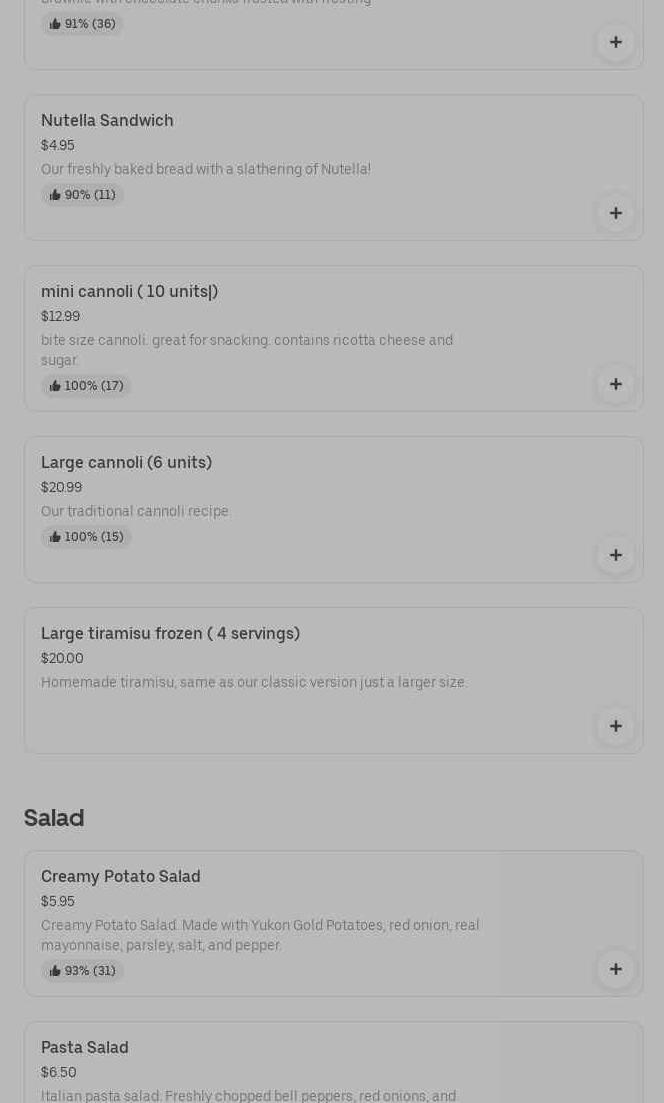Open Large tiramisu frozen item details
Image resolution: width=664 pixels, height=1103 pixels.
pos(170,634)
